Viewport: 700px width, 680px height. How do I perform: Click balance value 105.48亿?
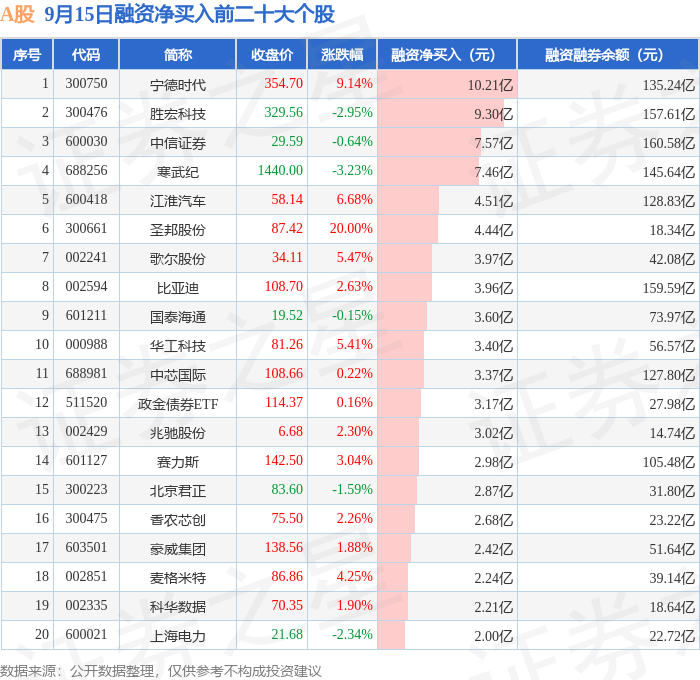[669, 462]
